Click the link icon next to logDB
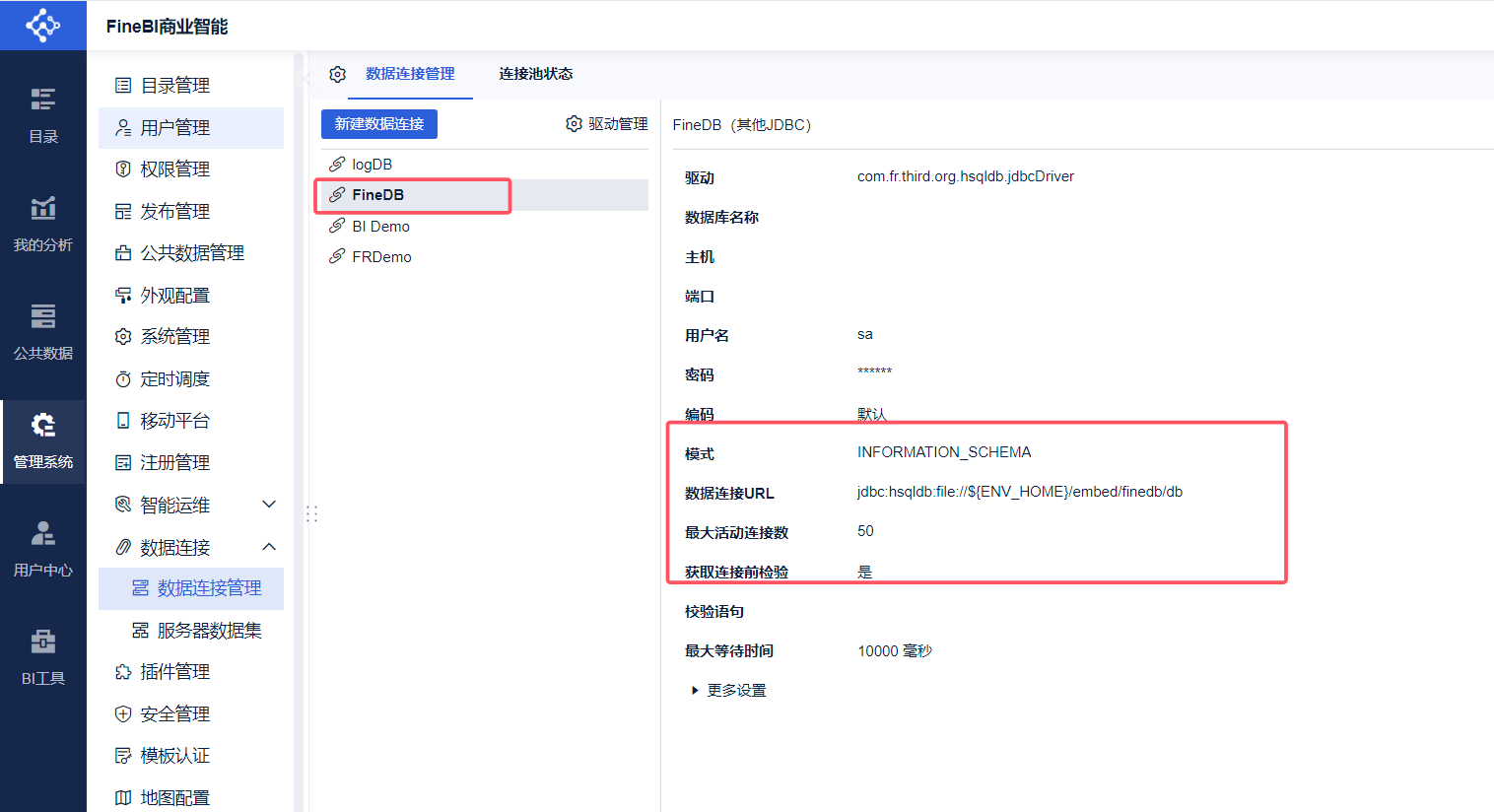The width and height of the screenshot is (1494, 812). pos(337,164)
